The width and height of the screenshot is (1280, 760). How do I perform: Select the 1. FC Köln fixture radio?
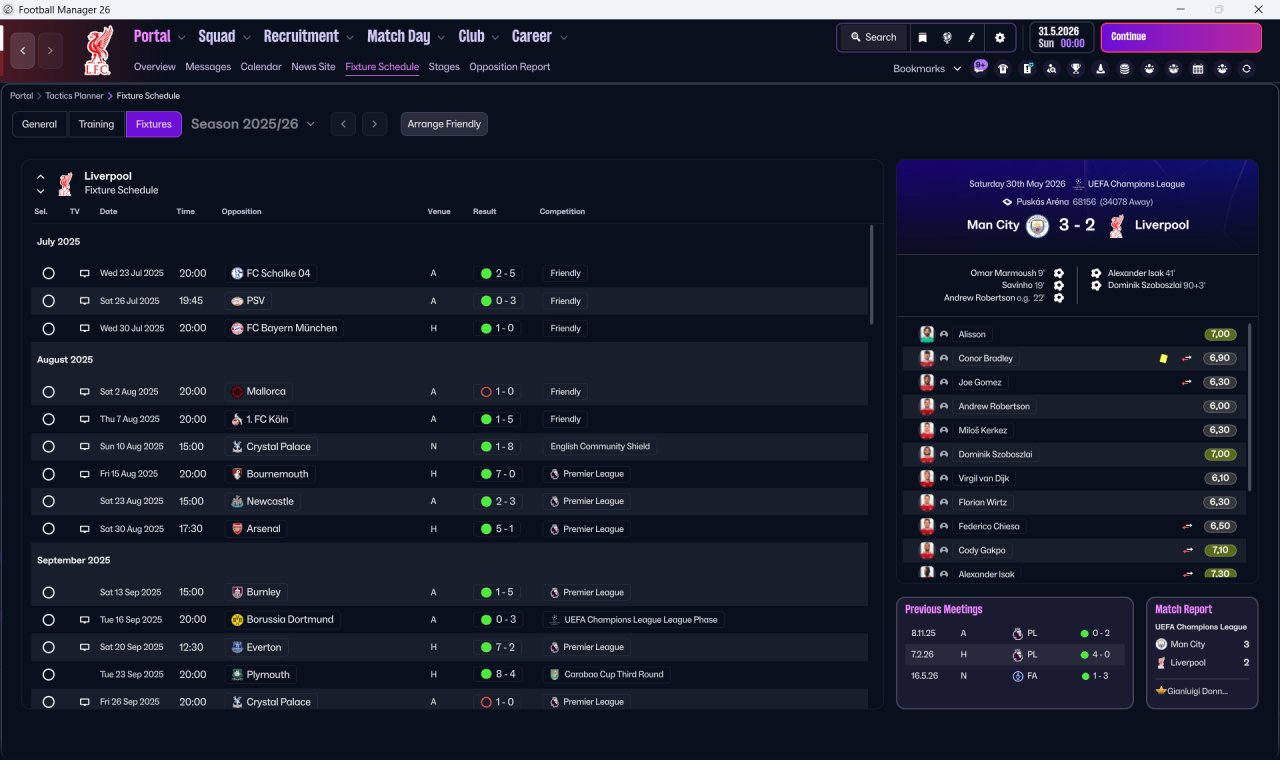click(x=48, y=419)
